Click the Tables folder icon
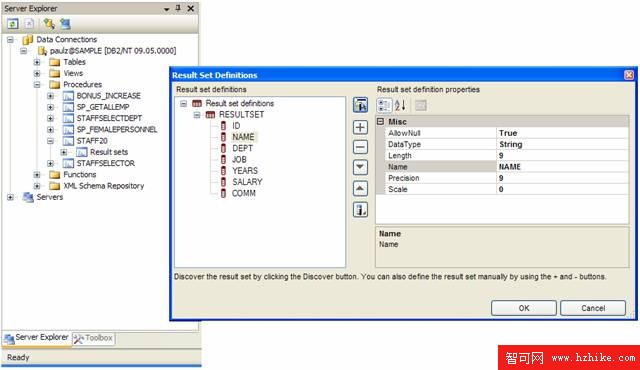Viewport: 640px width, 370px height. (54, 62)
